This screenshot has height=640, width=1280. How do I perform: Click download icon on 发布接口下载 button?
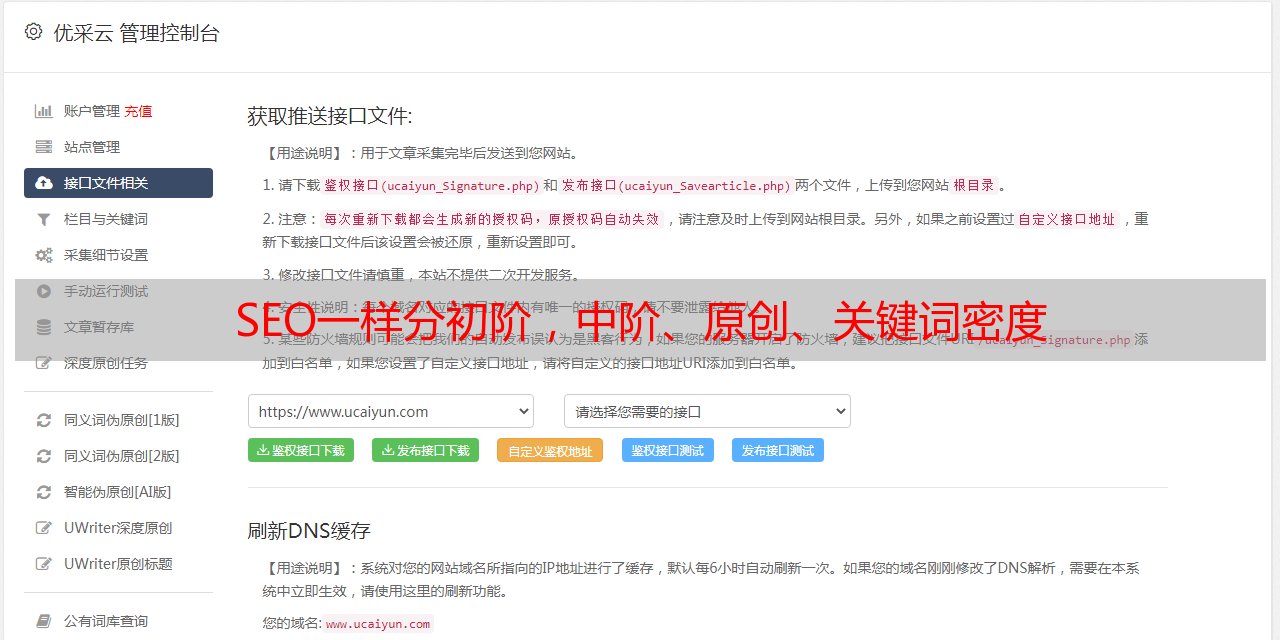pyautogui.click(x=387, y=450)
